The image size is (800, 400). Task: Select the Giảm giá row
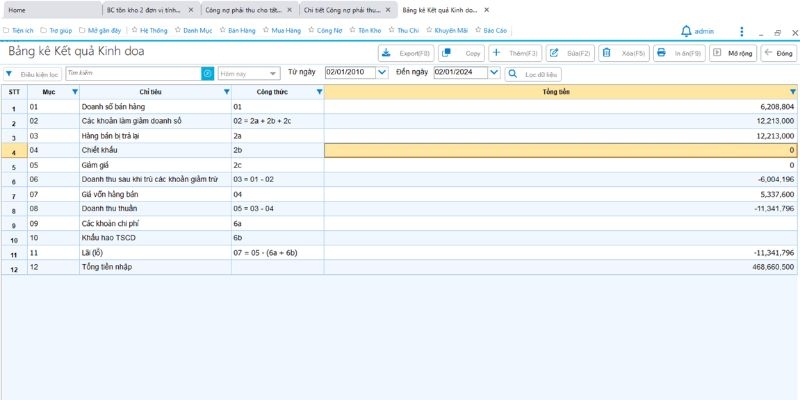pos(399,165)
